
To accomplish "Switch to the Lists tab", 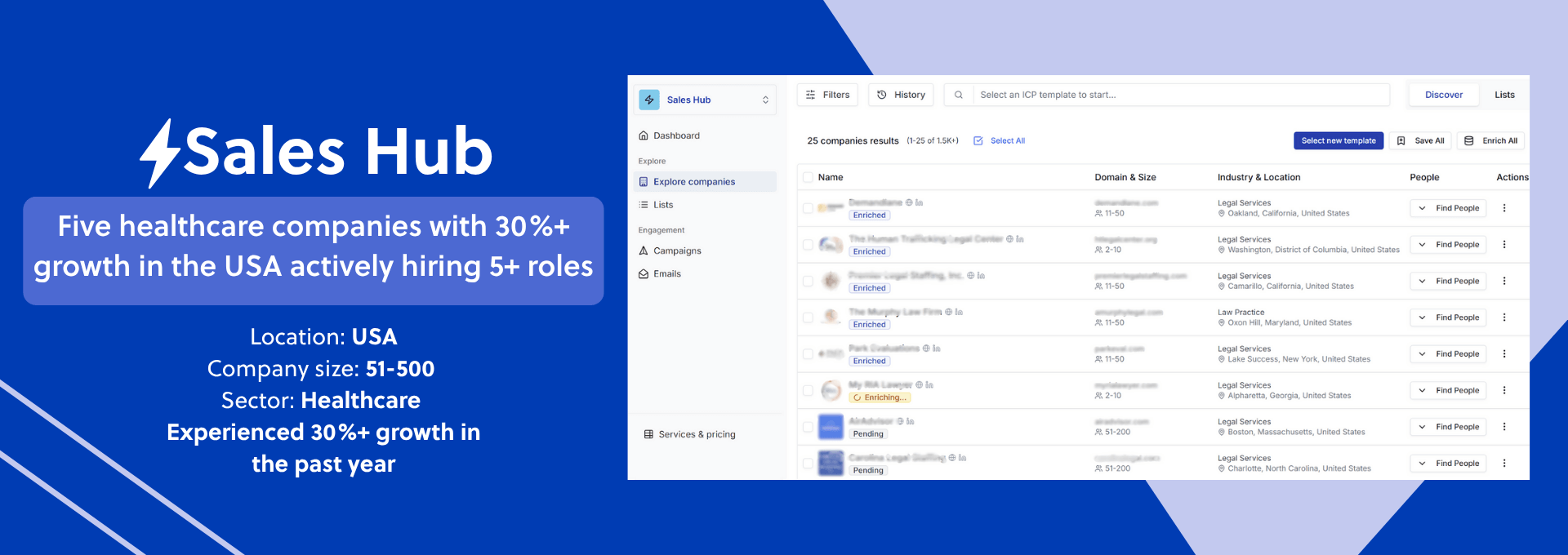I will (x=1504, y=95).
